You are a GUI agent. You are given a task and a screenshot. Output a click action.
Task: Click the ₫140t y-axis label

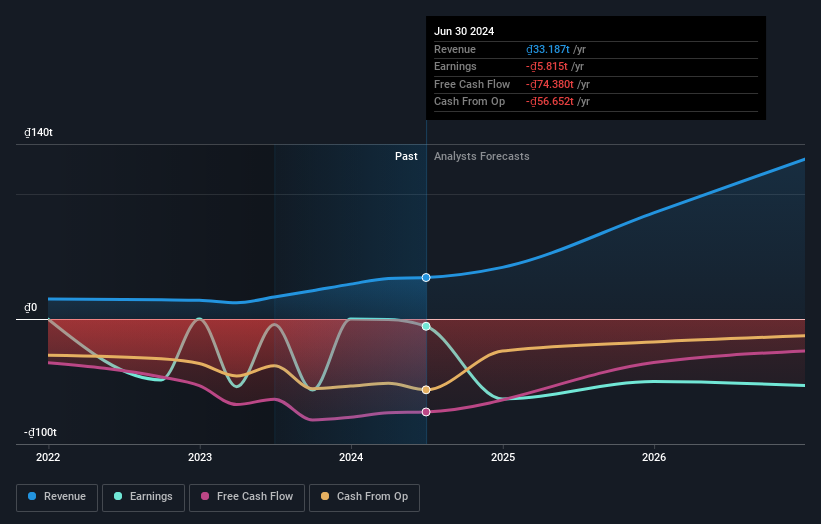(x=38, y=132)
